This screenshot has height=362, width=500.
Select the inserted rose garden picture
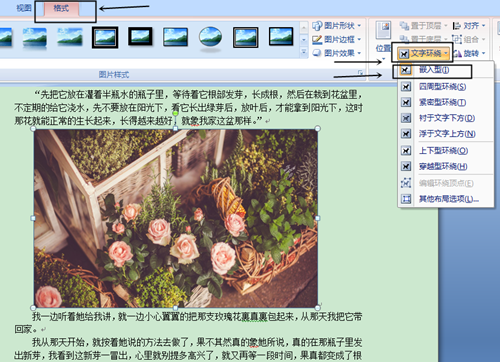coord(176,218)
